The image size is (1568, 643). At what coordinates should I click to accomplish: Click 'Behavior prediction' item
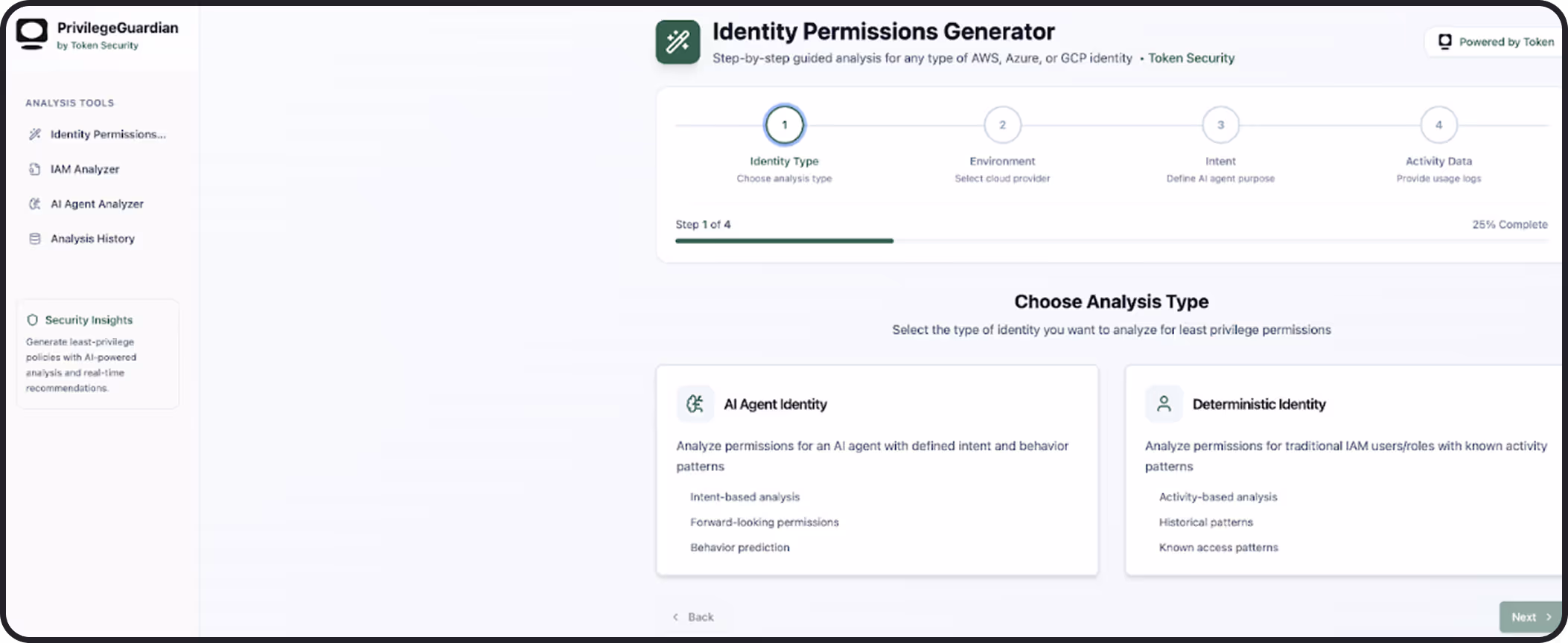(739, 547)
